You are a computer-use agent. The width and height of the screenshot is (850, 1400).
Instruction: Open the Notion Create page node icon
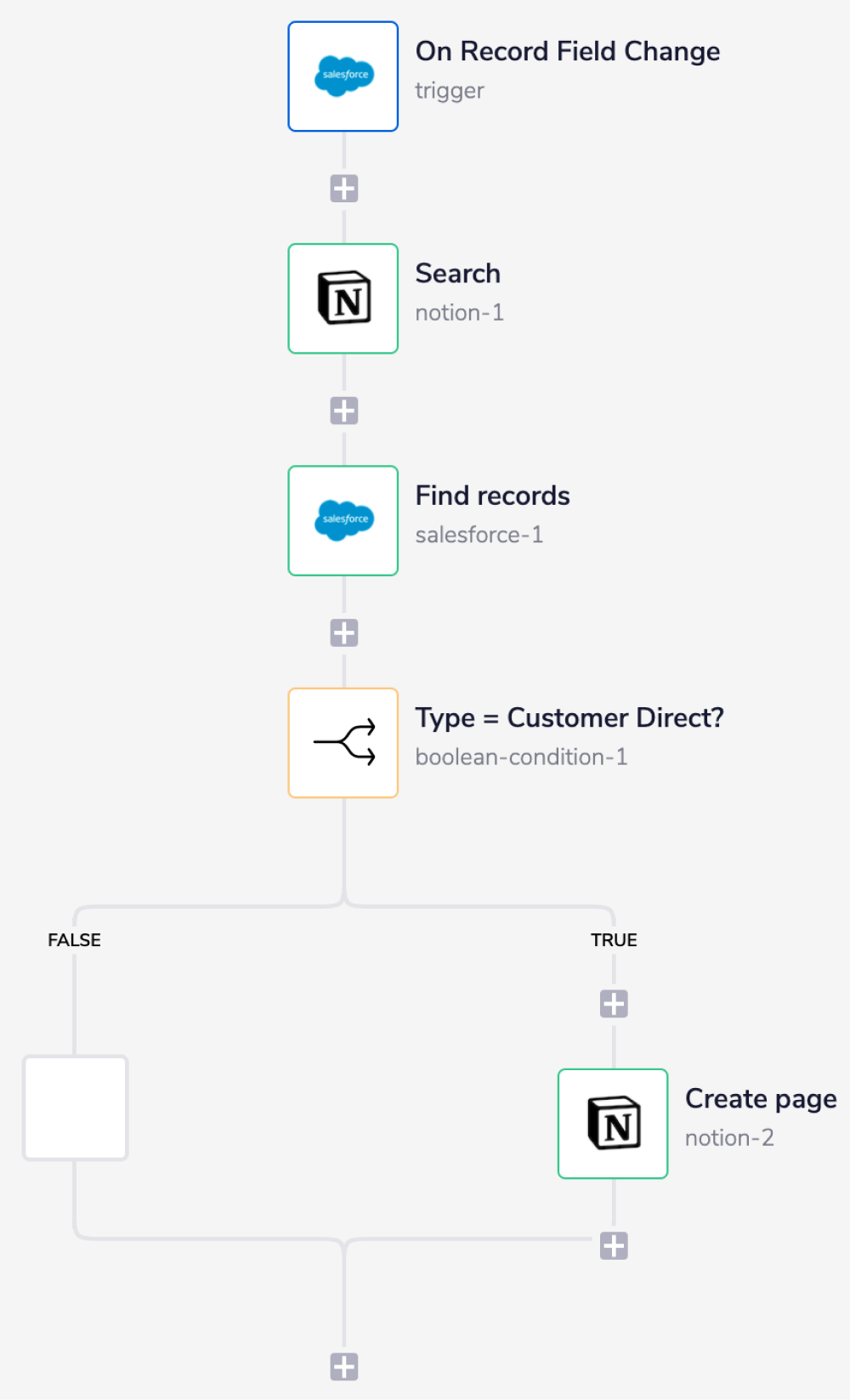tap(613, 1124)
